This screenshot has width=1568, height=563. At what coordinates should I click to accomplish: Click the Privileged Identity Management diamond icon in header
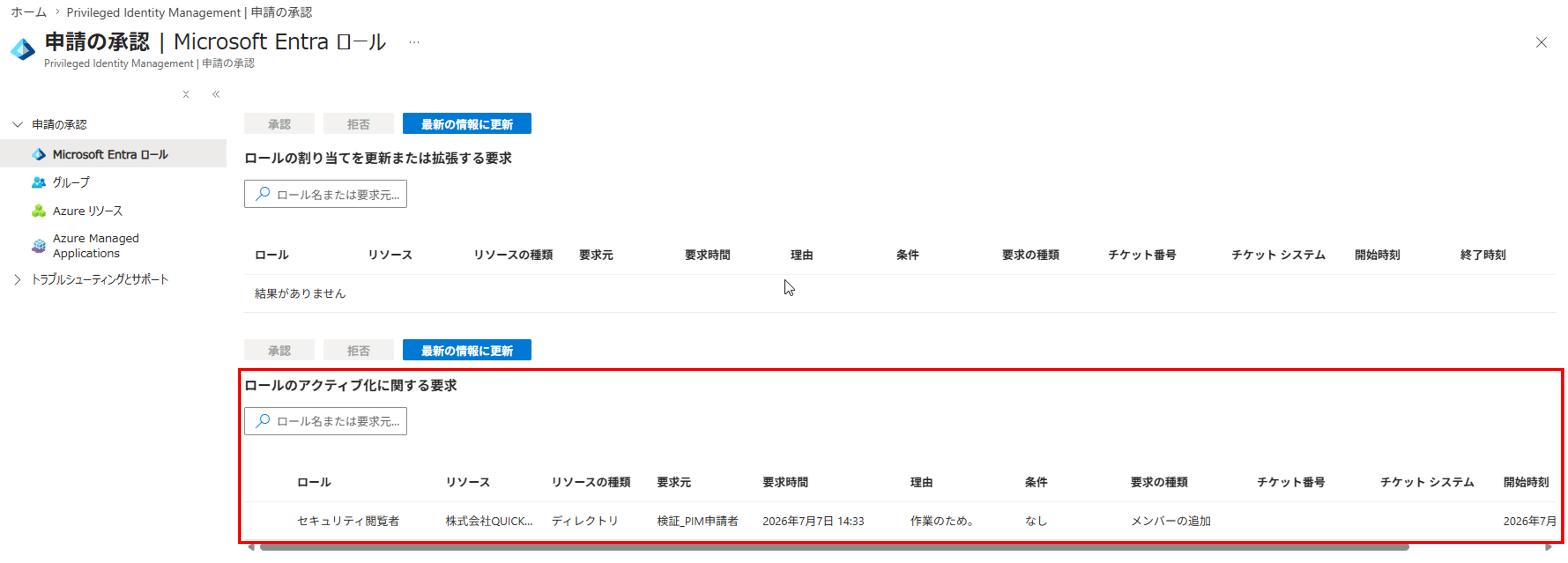(23, 49)
